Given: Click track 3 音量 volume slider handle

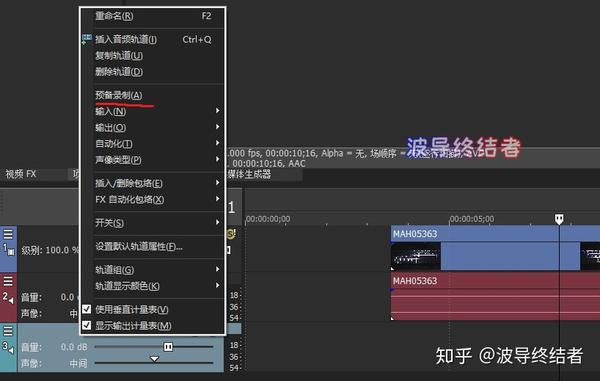Looking at the screenshot, I should [168, 347].
